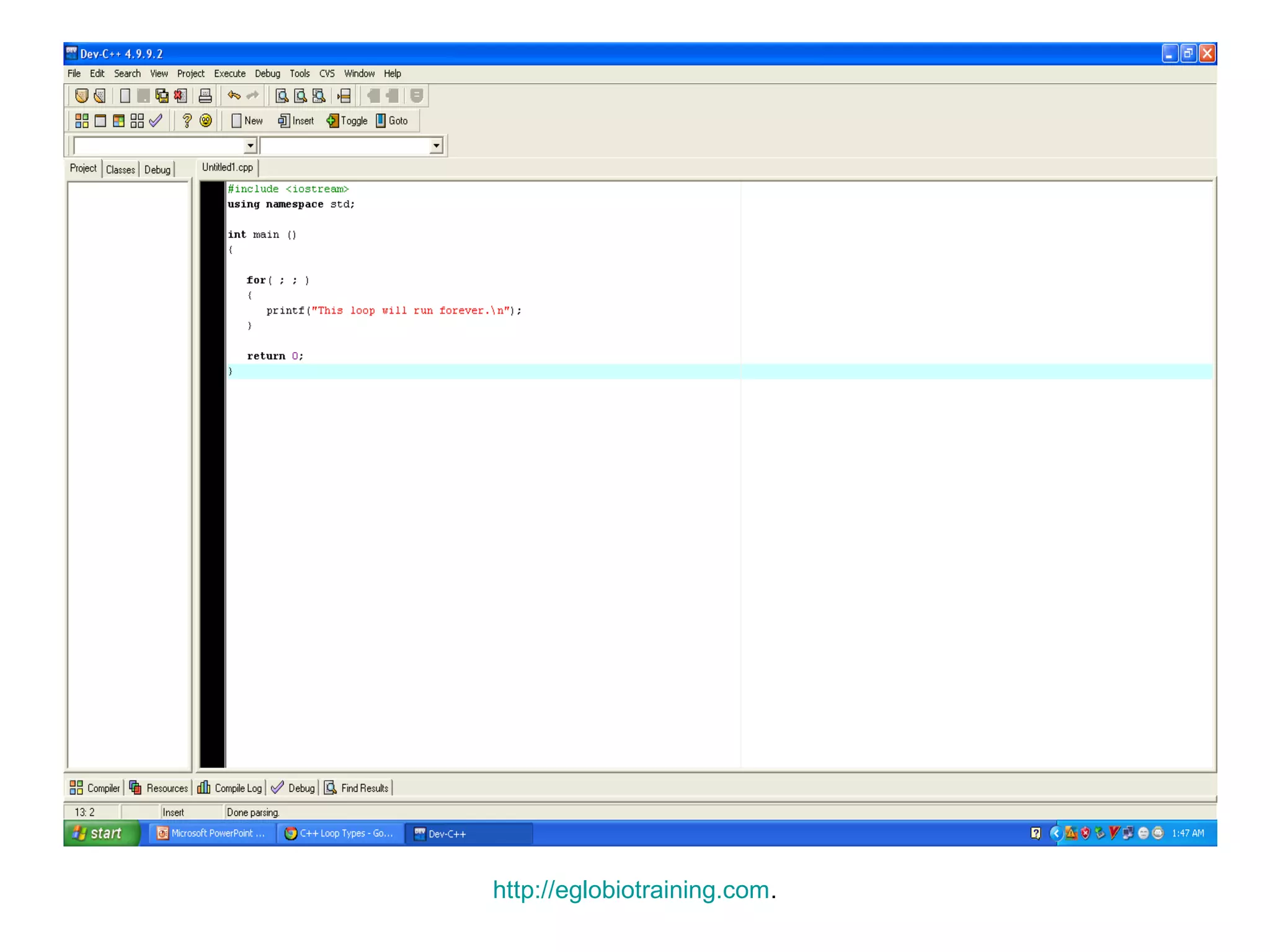Open the eglobiotraining.com link
The width and height of the screenshot is (1270, 952).
pos(631,889)
